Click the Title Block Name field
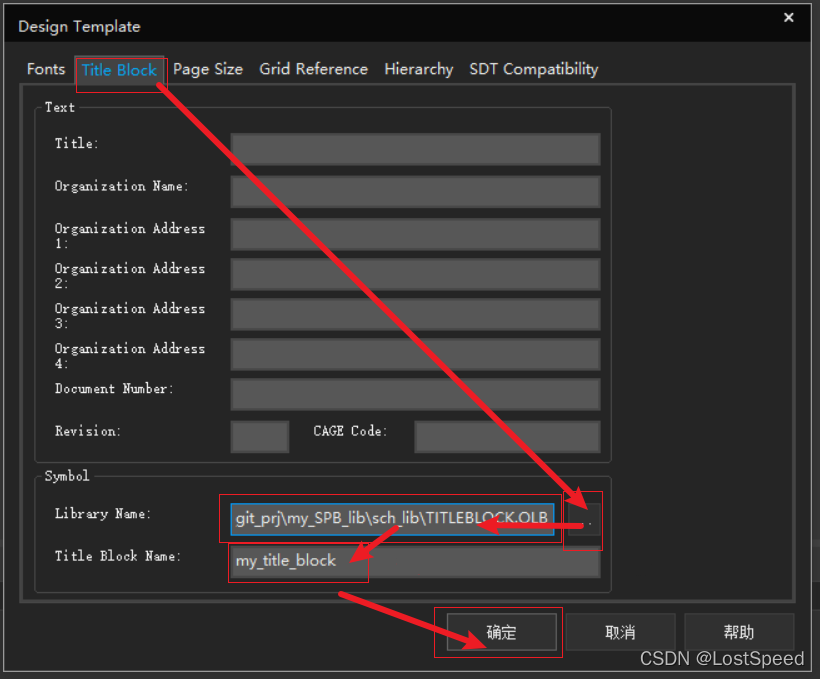This screenshot has width=820, height=679. coord(415,561)
